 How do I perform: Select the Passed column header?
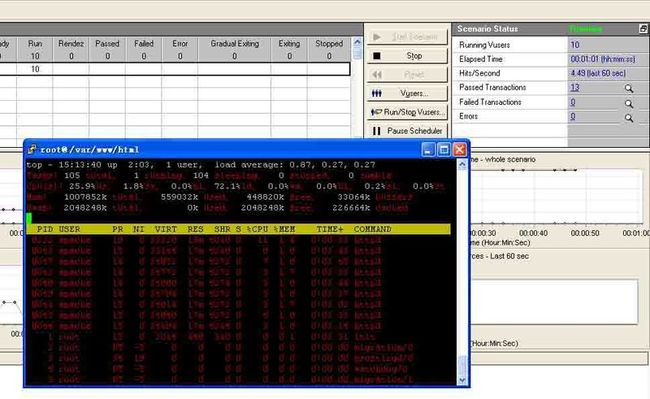point(107,44)
